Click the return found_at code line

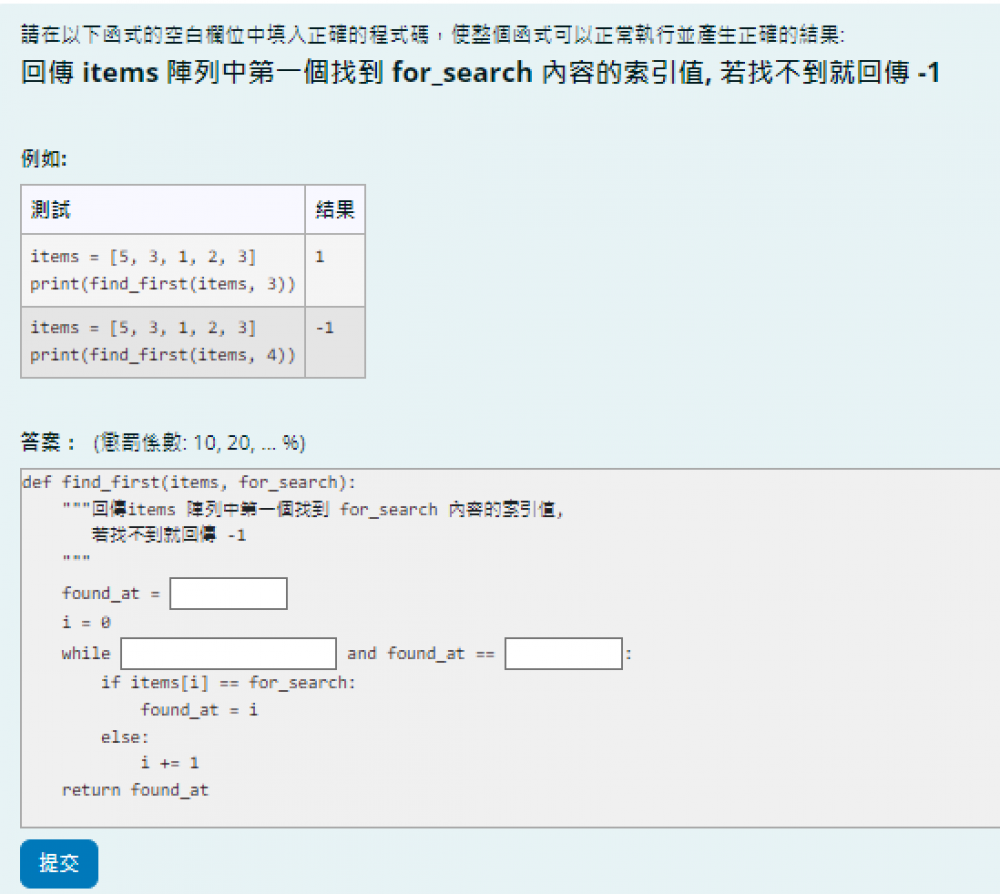(135, 790)
